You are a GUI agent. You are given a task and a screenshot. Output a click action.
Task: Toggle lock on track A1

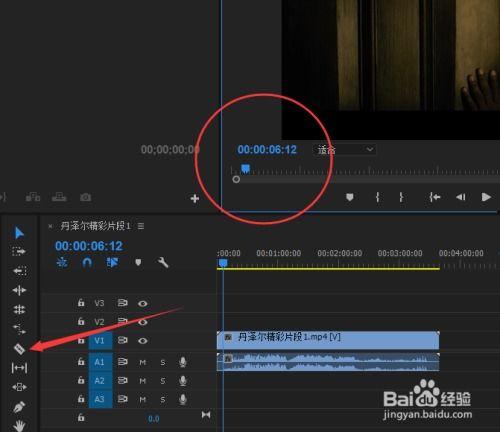coord(81,361)
